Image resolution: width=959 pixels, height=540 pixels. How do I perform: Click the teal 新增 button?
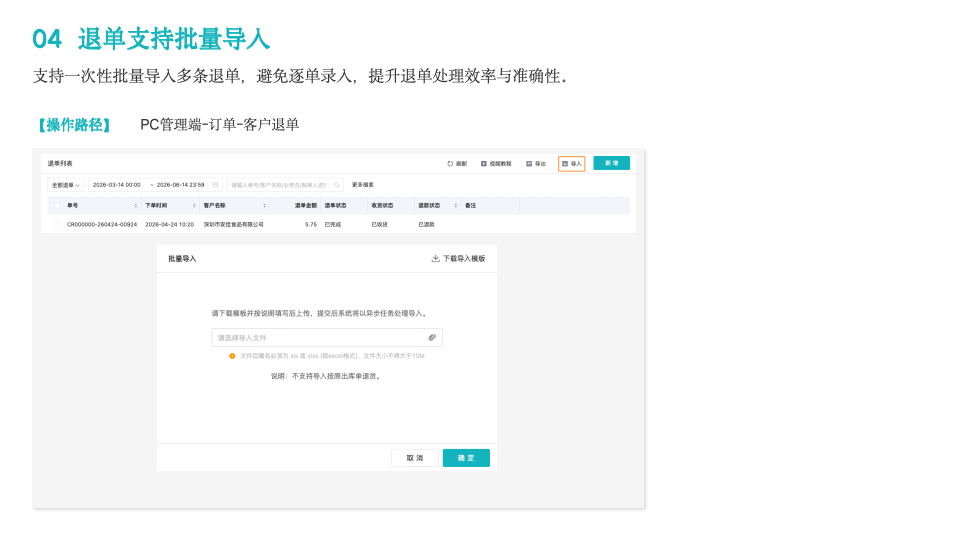click(612, 163)
